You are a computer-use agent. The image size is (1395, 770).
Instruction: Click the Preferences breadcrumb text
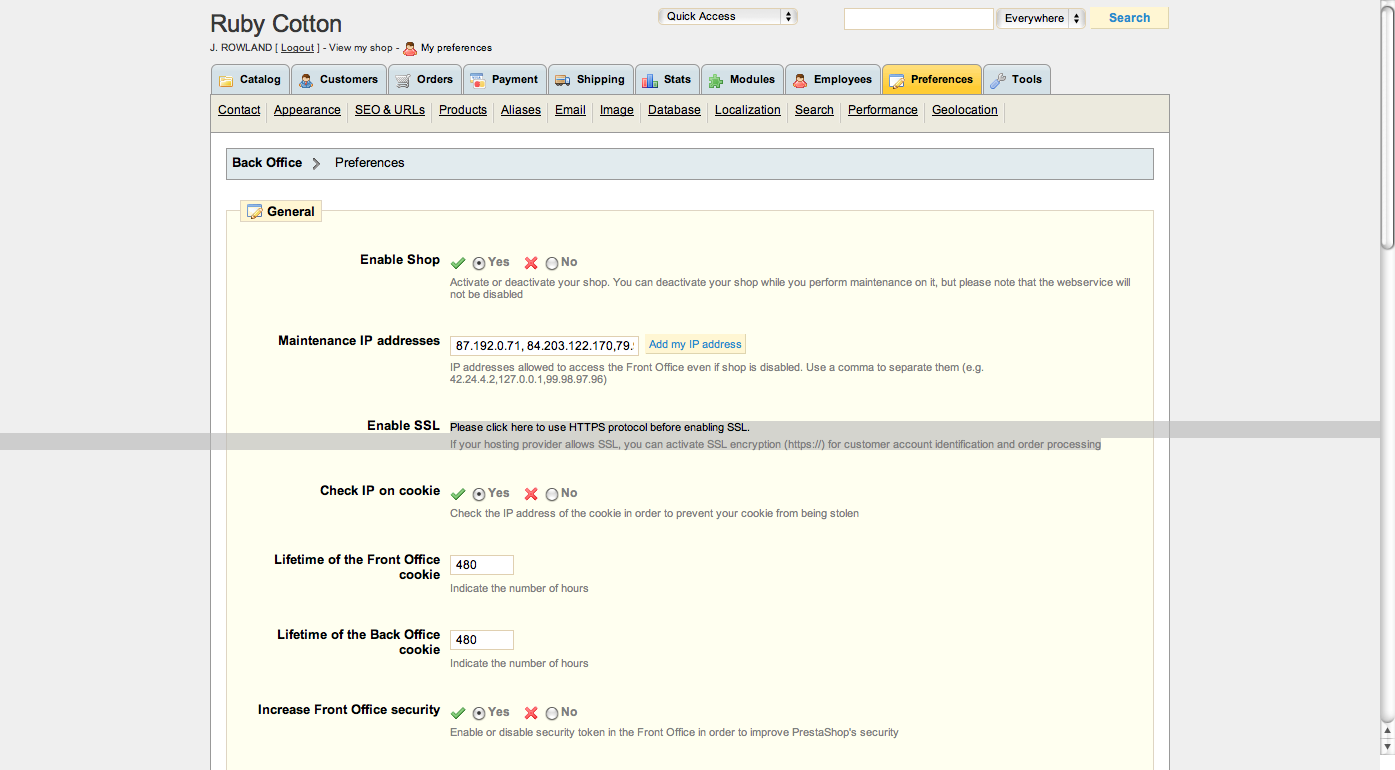[x=370, y=163]
